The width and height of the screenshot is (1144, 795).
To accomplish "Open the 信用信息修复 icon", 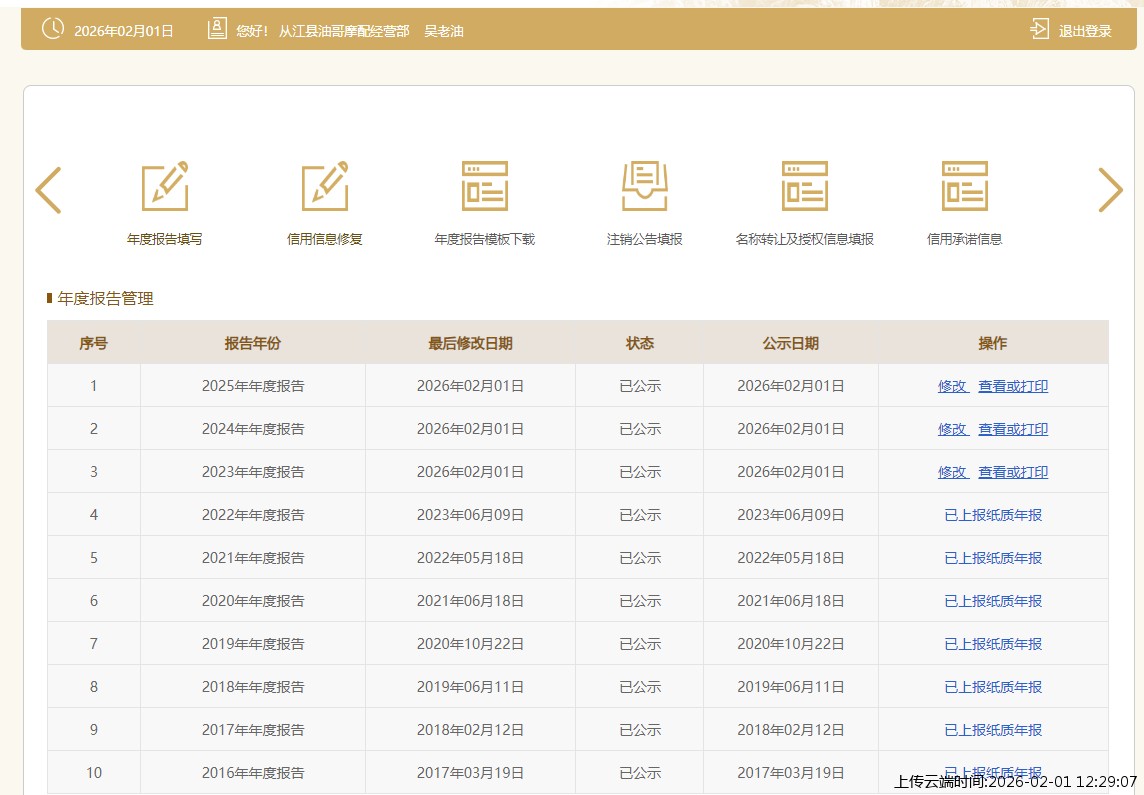I will pos(325,187).
